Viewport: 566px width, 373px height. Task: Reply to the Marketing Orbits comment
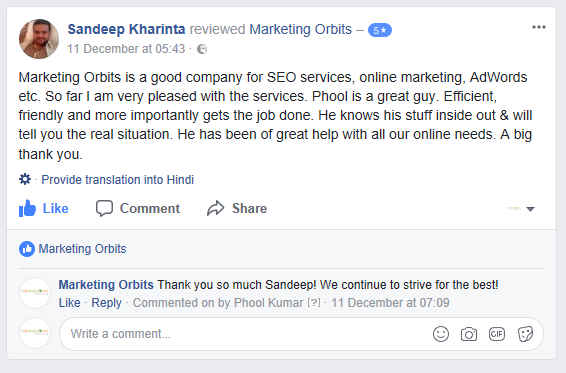coord(106,303)
